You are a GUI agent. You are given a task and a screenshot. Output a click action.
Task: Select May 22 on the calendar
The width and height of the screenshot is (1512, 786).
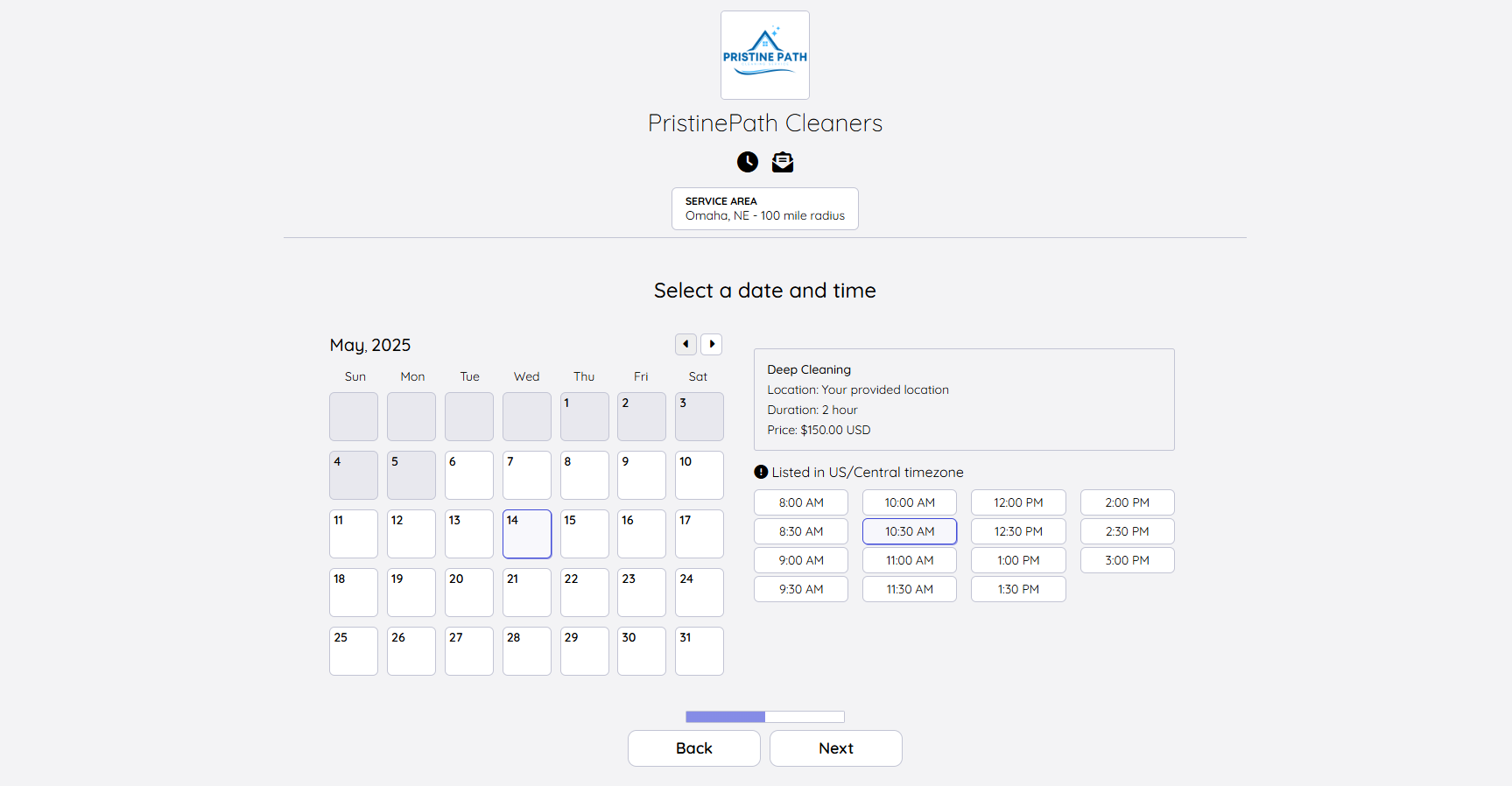[x=585, y=593]
